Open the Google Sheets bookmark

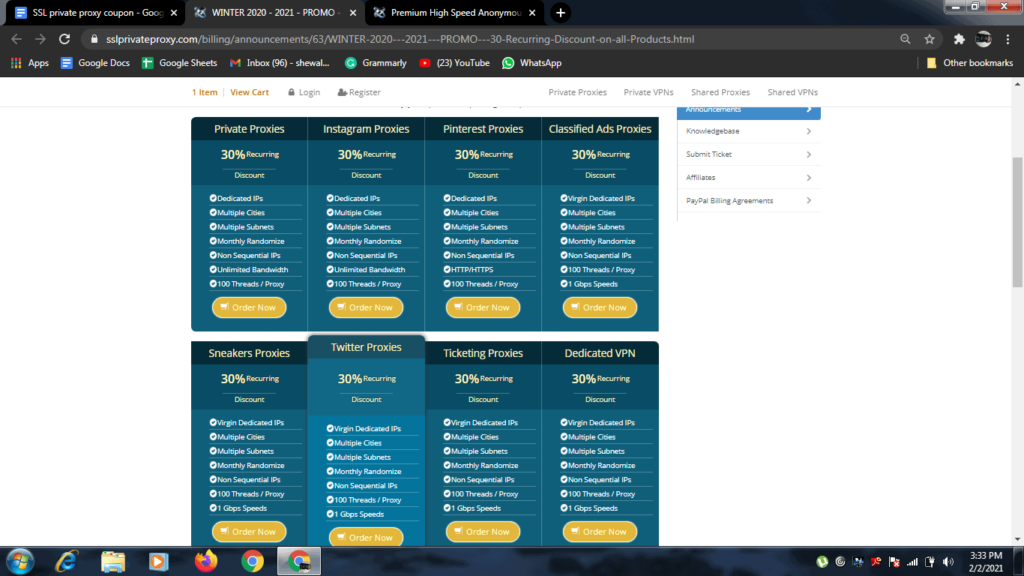[x=180, y=63]
